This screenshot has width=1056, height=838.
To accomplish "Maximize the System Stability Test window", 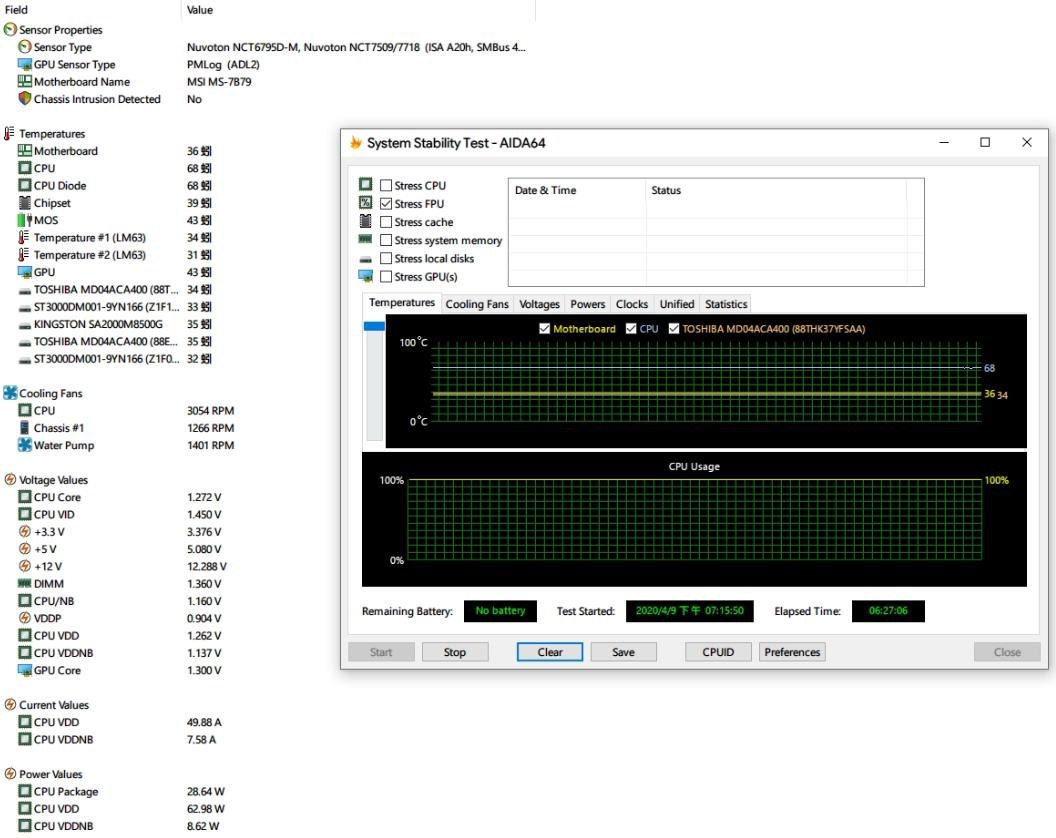I will point(985,142).
